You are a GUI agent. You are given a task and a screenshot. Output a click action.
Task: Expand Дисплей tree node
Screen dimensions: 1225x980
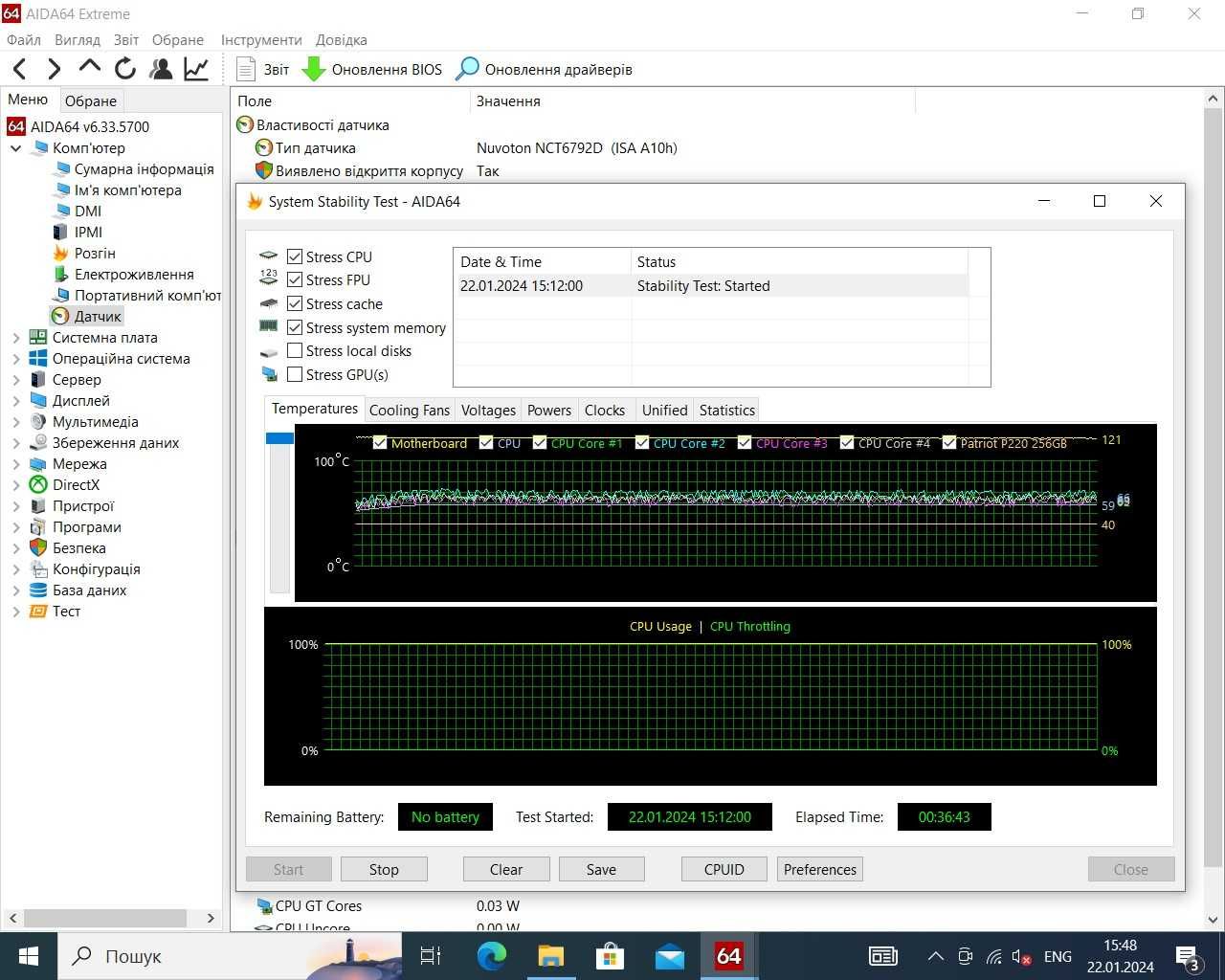16,401
